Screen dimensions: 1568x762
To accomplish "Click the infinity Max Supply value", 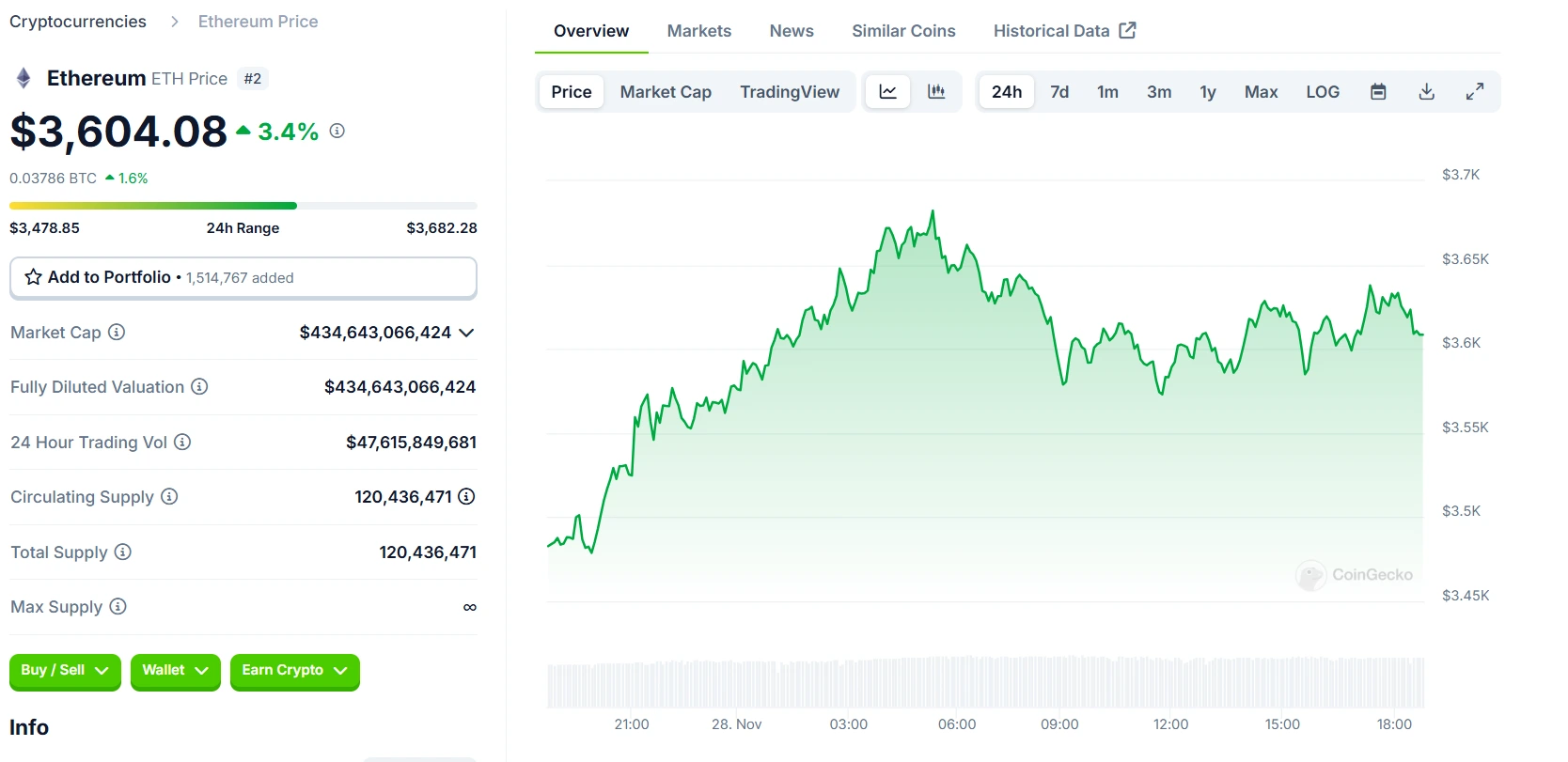I will [470, 608].
